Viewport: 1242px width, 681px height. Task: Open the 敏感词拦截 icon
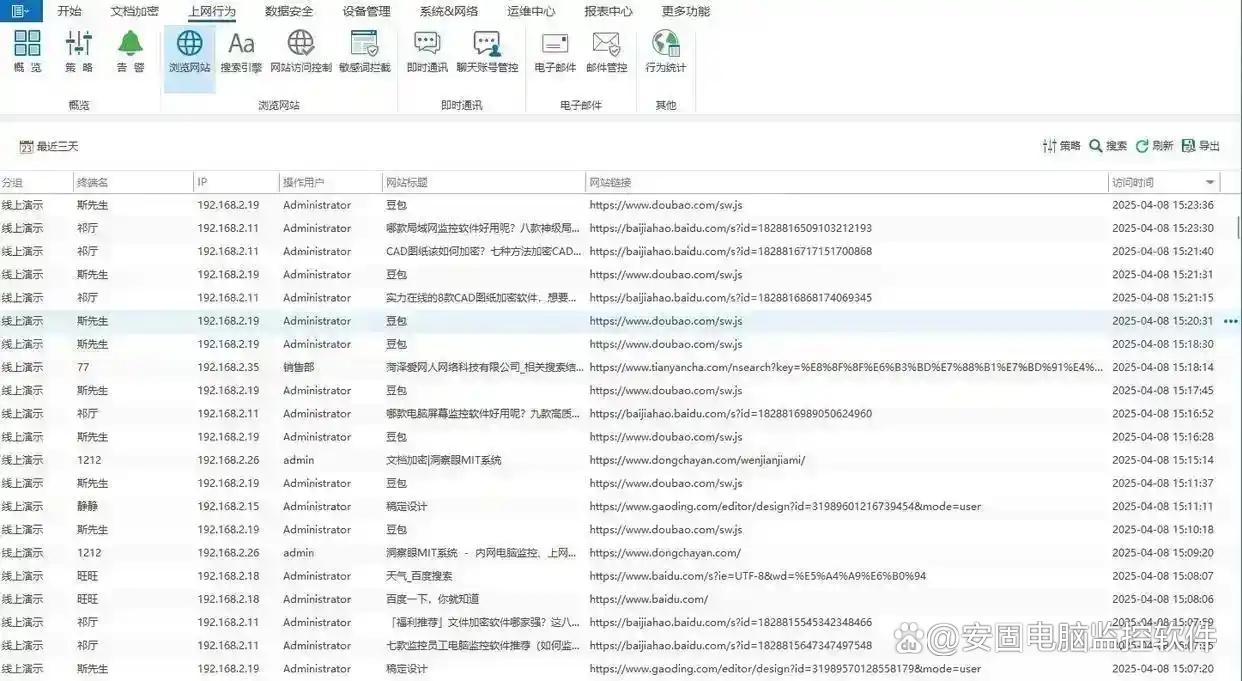(364, 51)
